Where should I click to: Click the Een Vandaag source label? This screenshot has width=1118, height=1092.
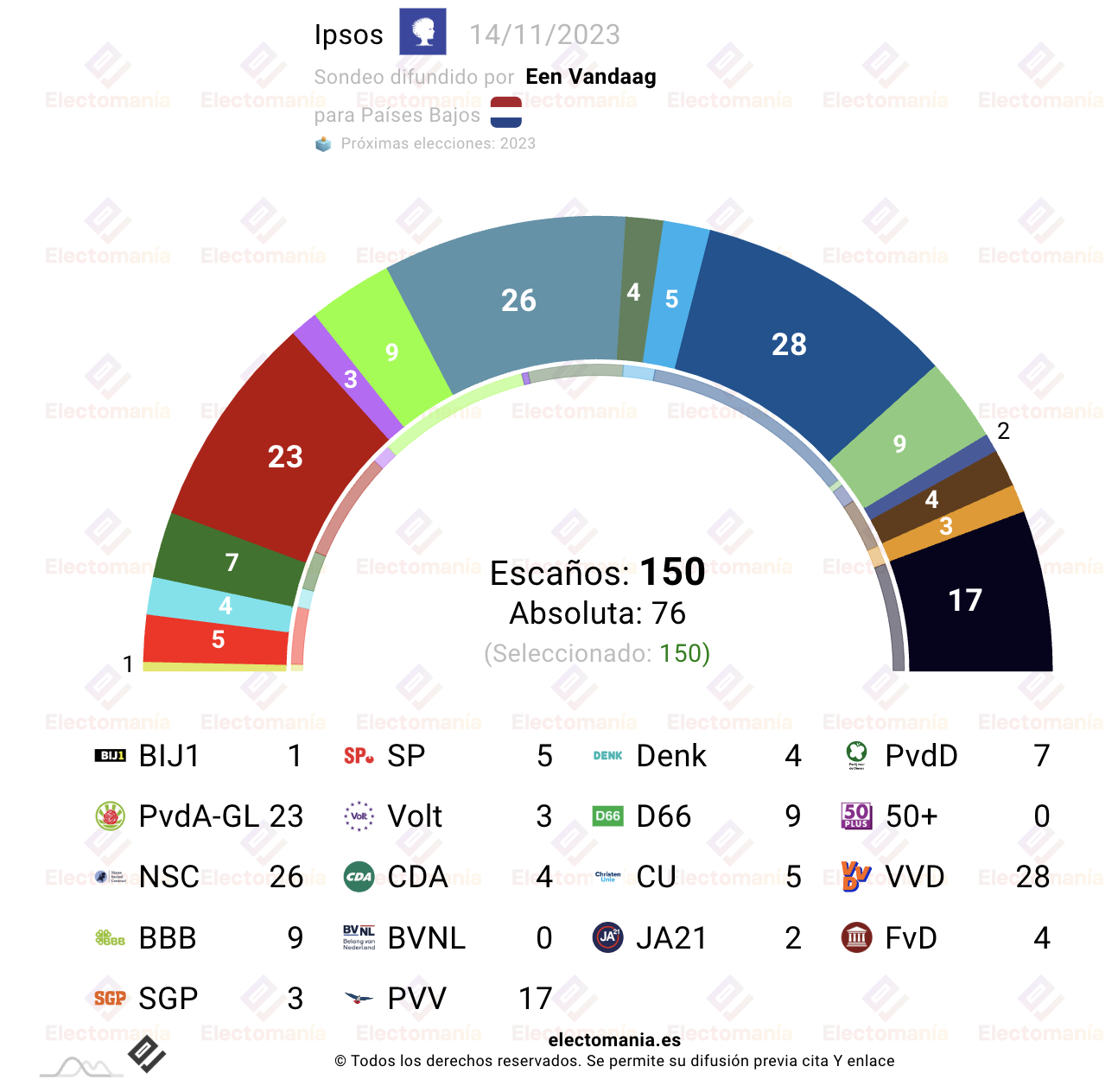[x=591, y=77]
